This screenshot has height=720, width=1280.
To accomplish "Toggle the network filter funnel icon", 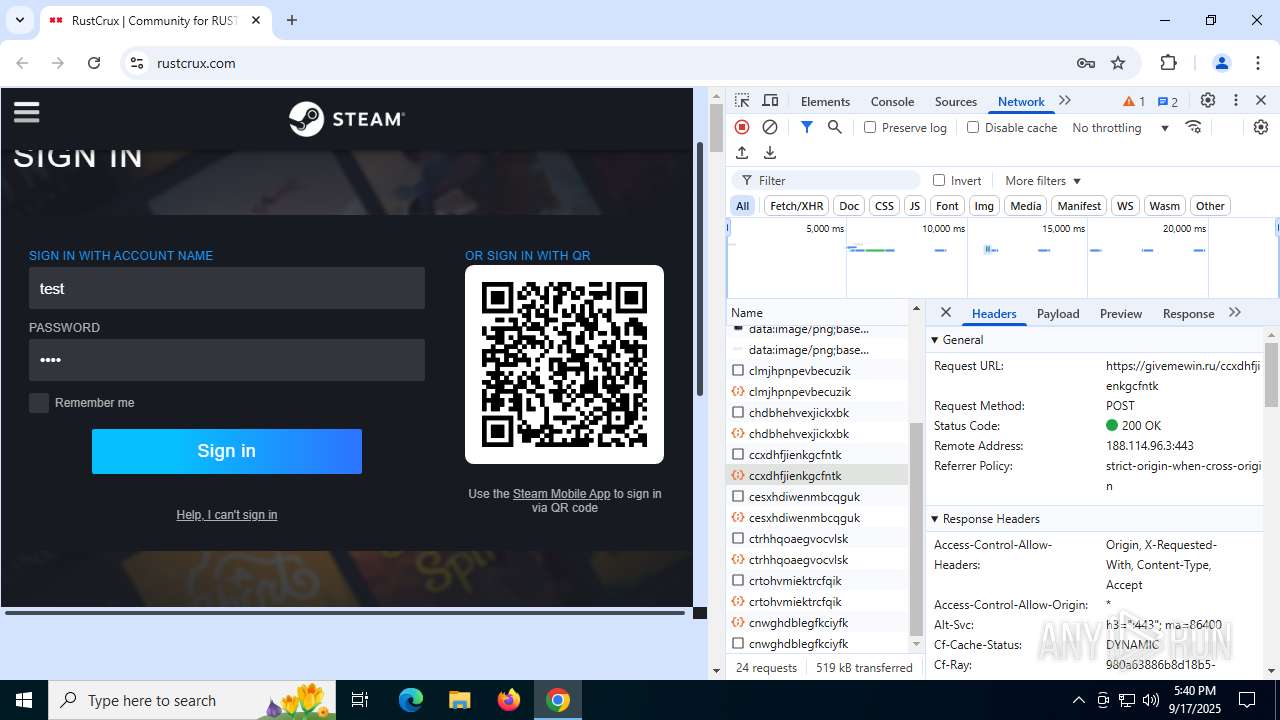I will coord(806,127).
